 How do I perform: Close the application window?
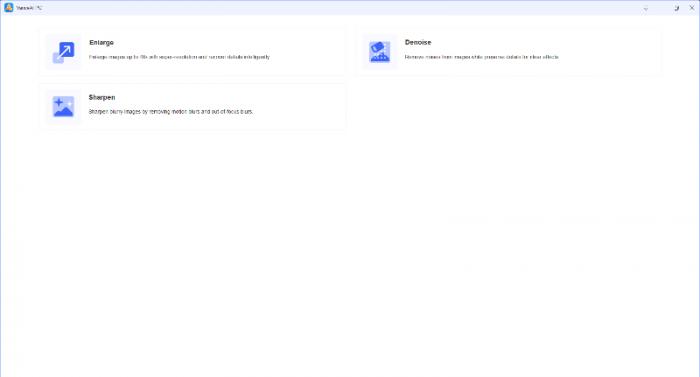coord(692,8)
